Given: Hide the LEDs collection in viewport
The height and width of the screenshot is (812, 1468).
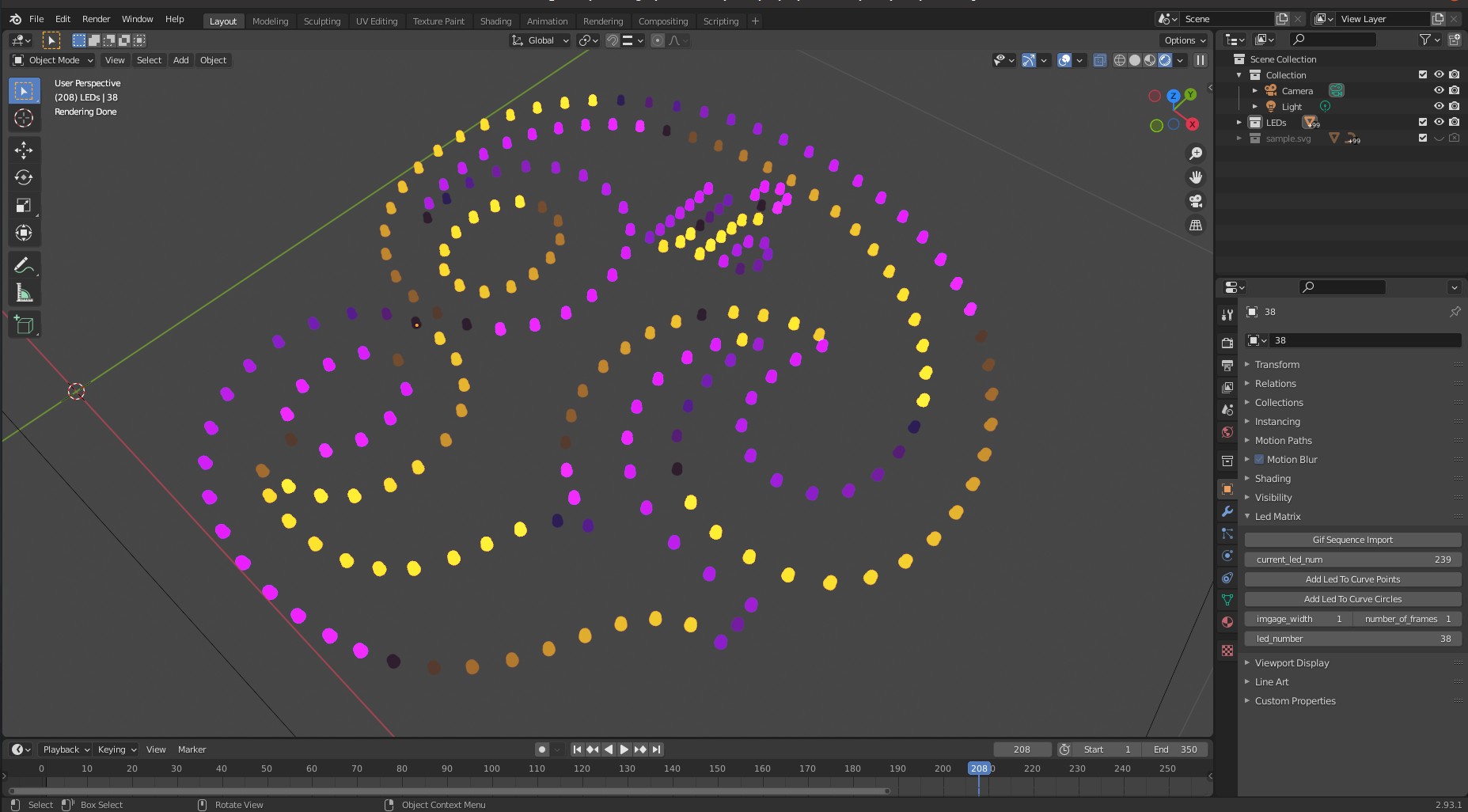Looking at the screenshot, I should pos(1439,122).
